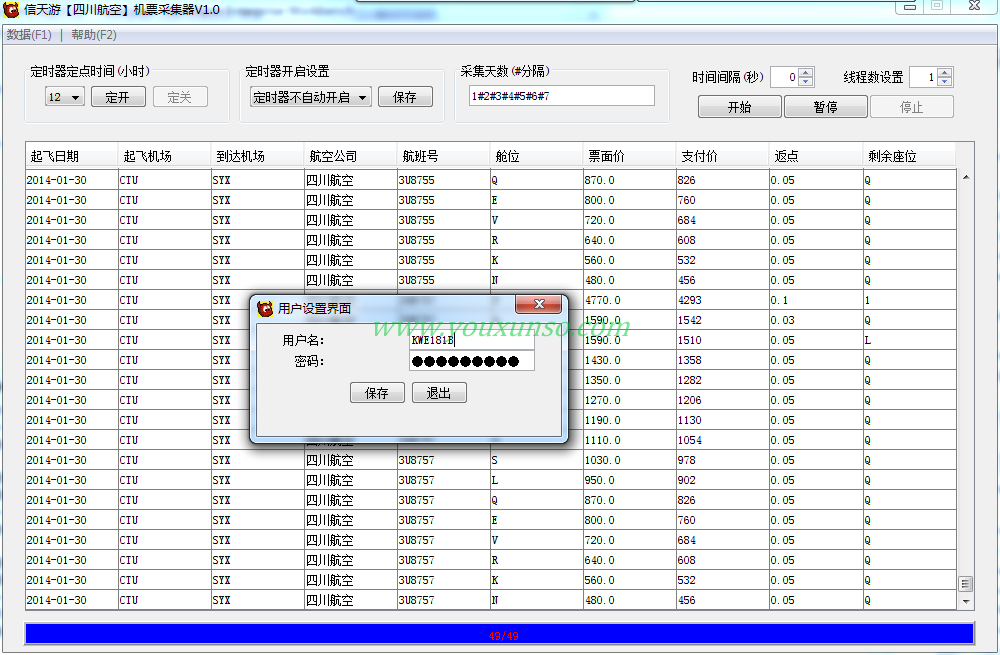Close the 用户设置界面 dialog

pyautogui.click(x=539, y=305)
